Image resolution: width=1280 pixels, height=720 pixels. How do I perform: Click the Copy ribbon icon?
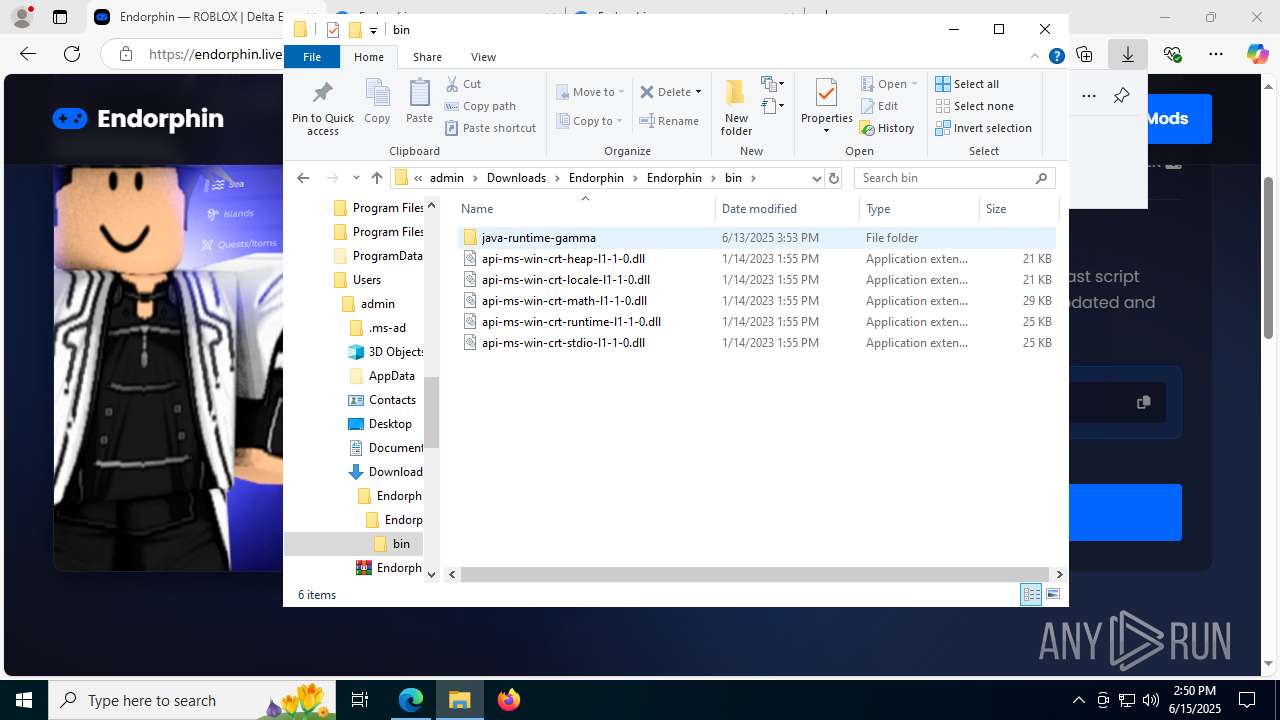point(377,102)
